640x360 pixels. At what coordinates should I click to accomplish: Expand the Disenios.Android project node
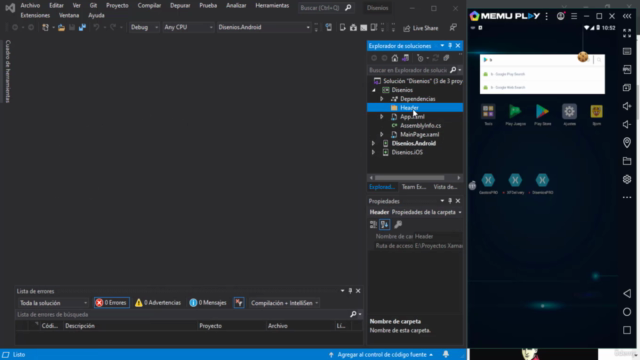click(x=373, y=143)
